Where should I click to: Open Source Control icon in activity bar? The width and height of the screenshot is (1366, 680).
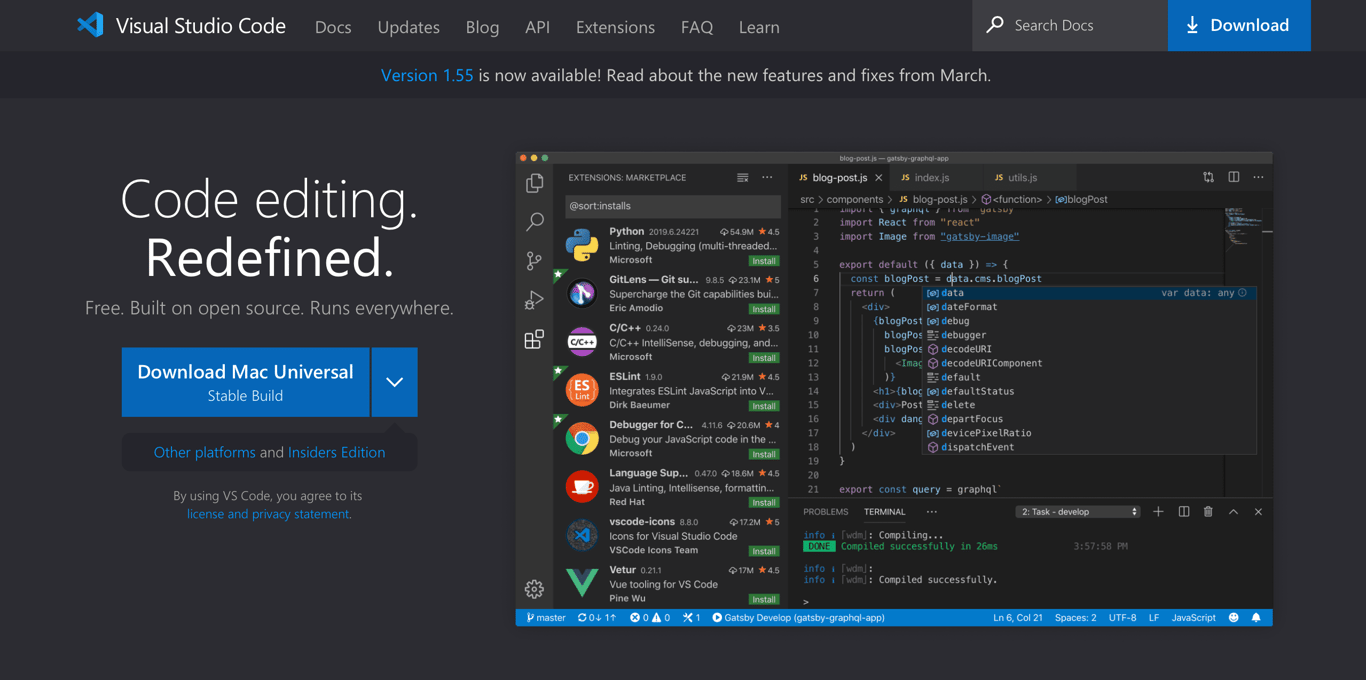point(535,261)
